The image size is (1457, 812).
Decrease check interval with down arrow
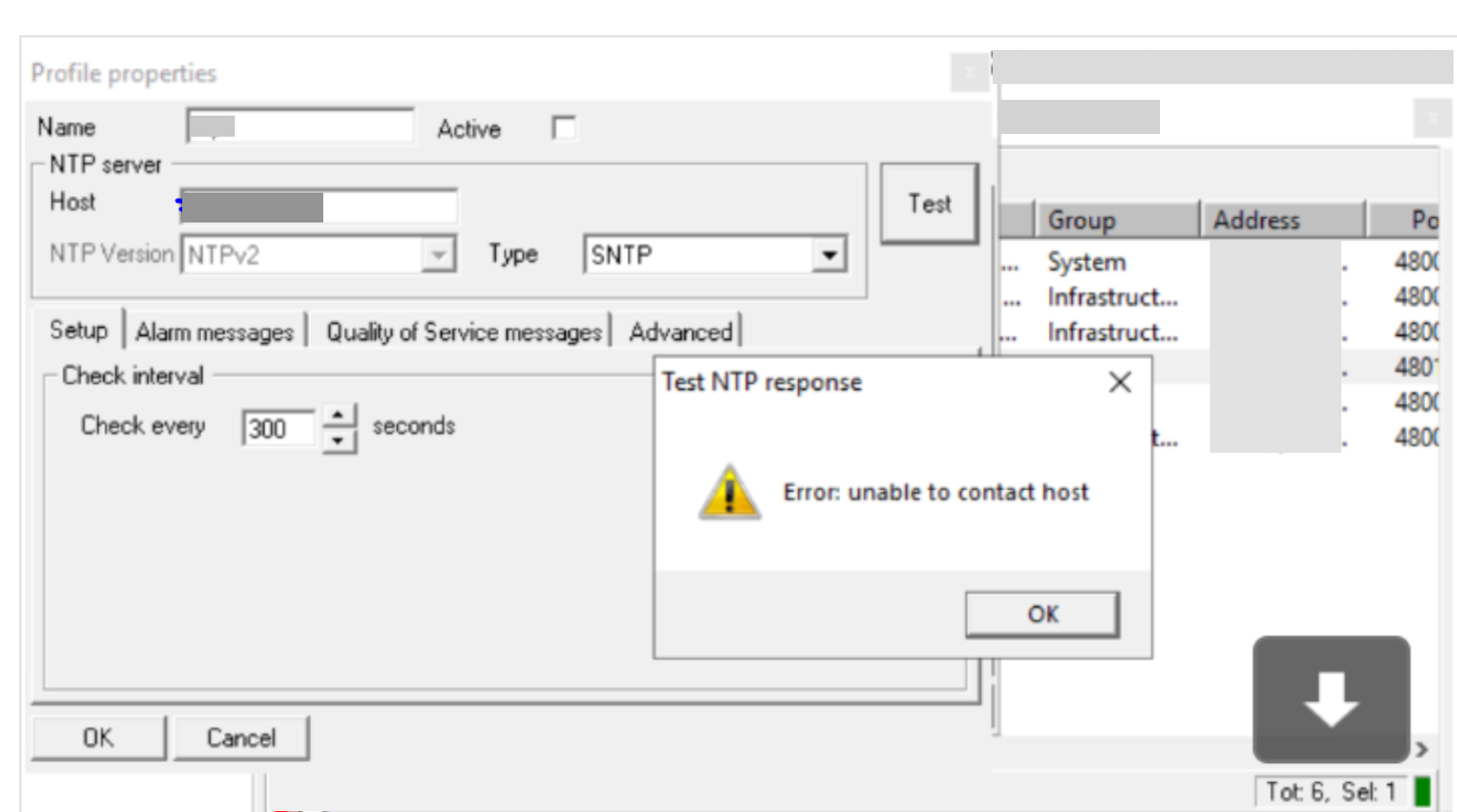pyautogui.click(x=338, y=441)
